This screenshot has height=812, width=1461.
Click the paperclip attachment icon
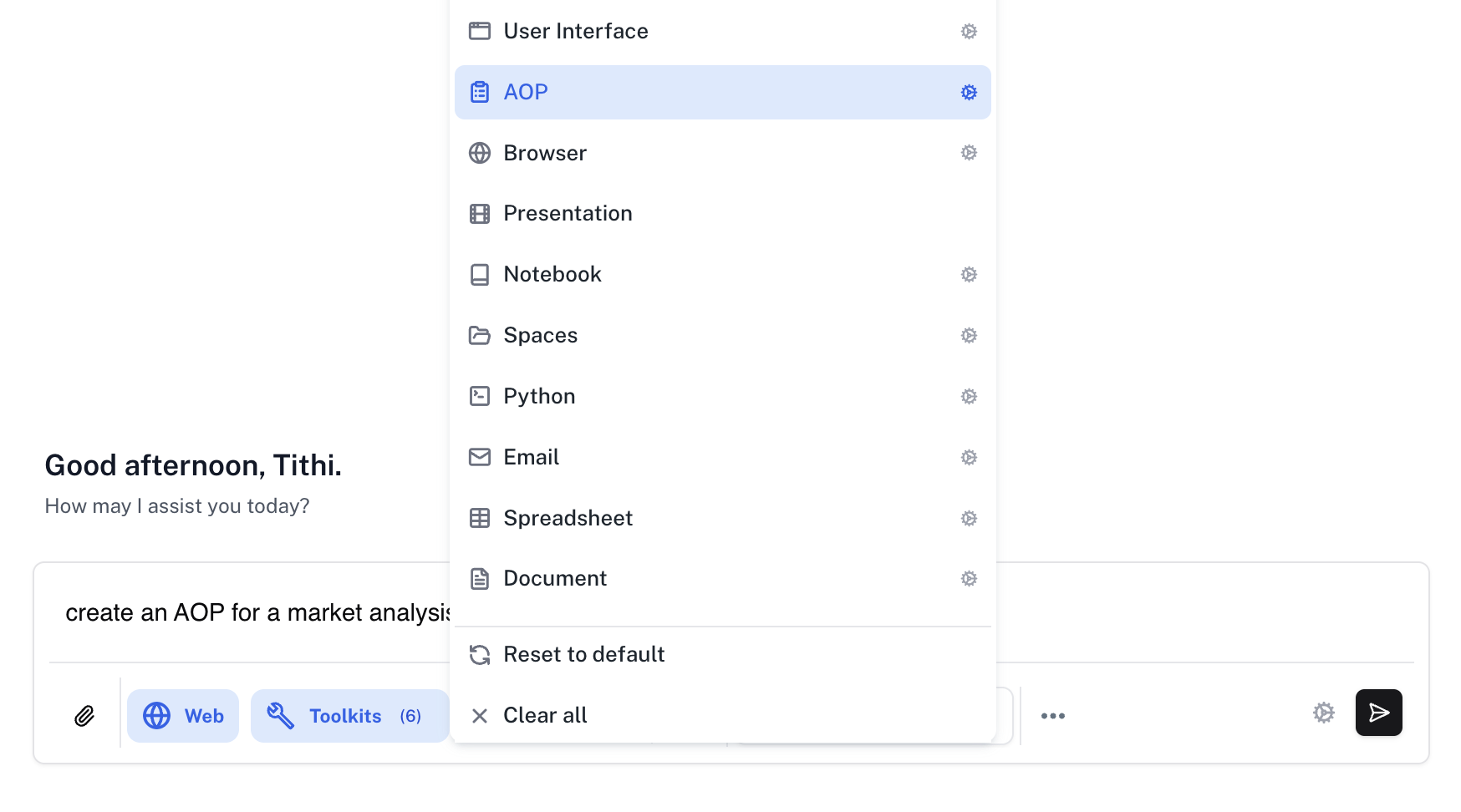tap(84, 716)
